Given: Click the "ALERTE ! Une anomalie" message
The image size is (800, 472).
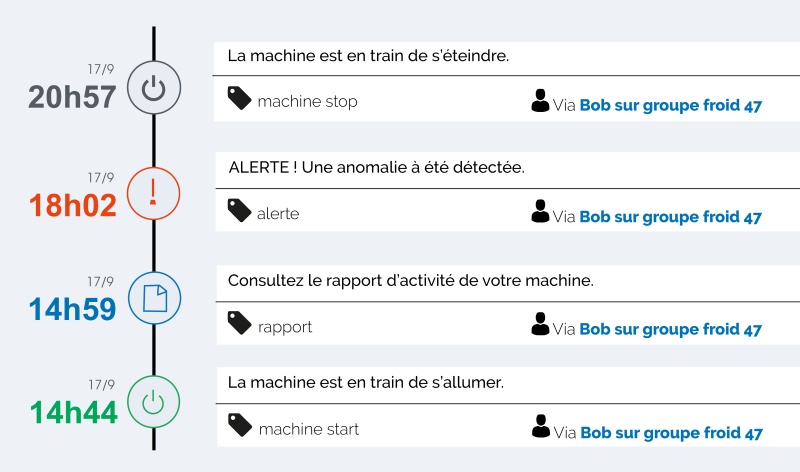Looking at the screenshot, I should [377, 167].
